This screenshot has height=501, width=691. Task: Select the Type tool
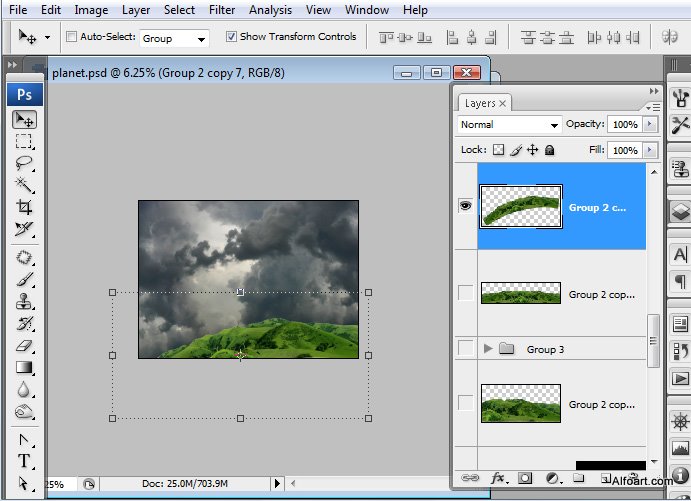[24, 461]
